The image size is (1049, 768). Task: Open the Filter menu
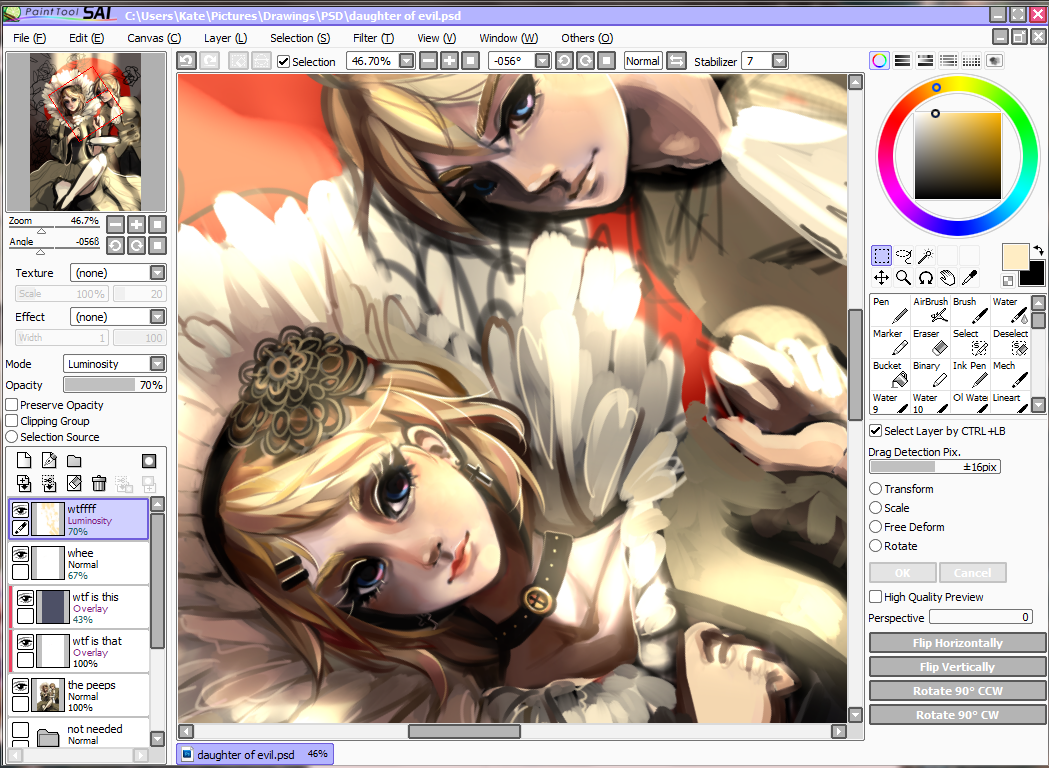pos(373,38)
